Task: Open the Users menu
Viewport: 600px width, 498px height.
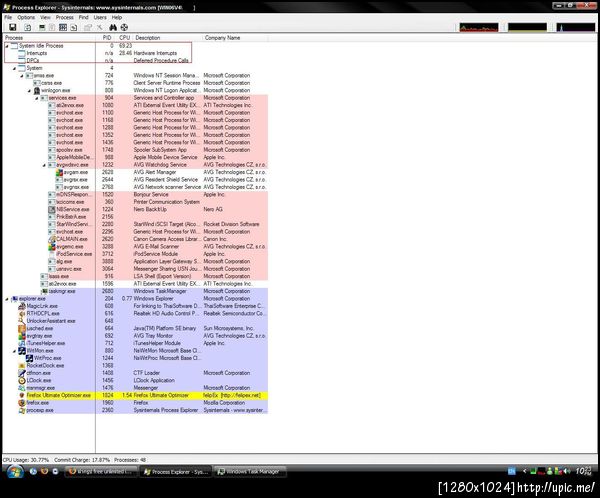Action: (x=100, y=18)
